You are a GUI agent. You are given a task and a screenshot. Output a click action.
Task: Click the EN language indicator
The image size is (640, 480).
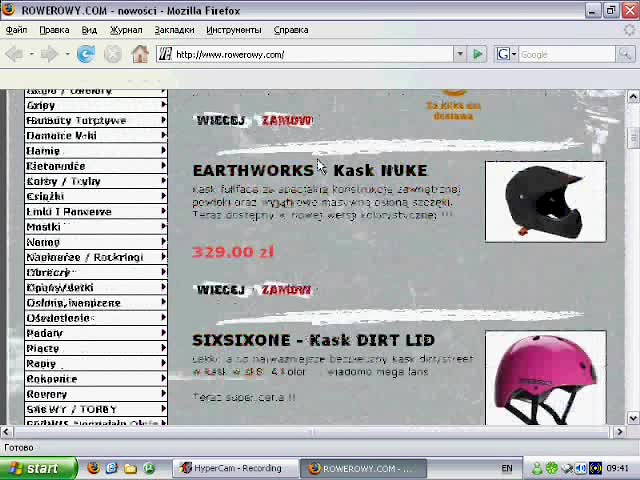[507, 468]
